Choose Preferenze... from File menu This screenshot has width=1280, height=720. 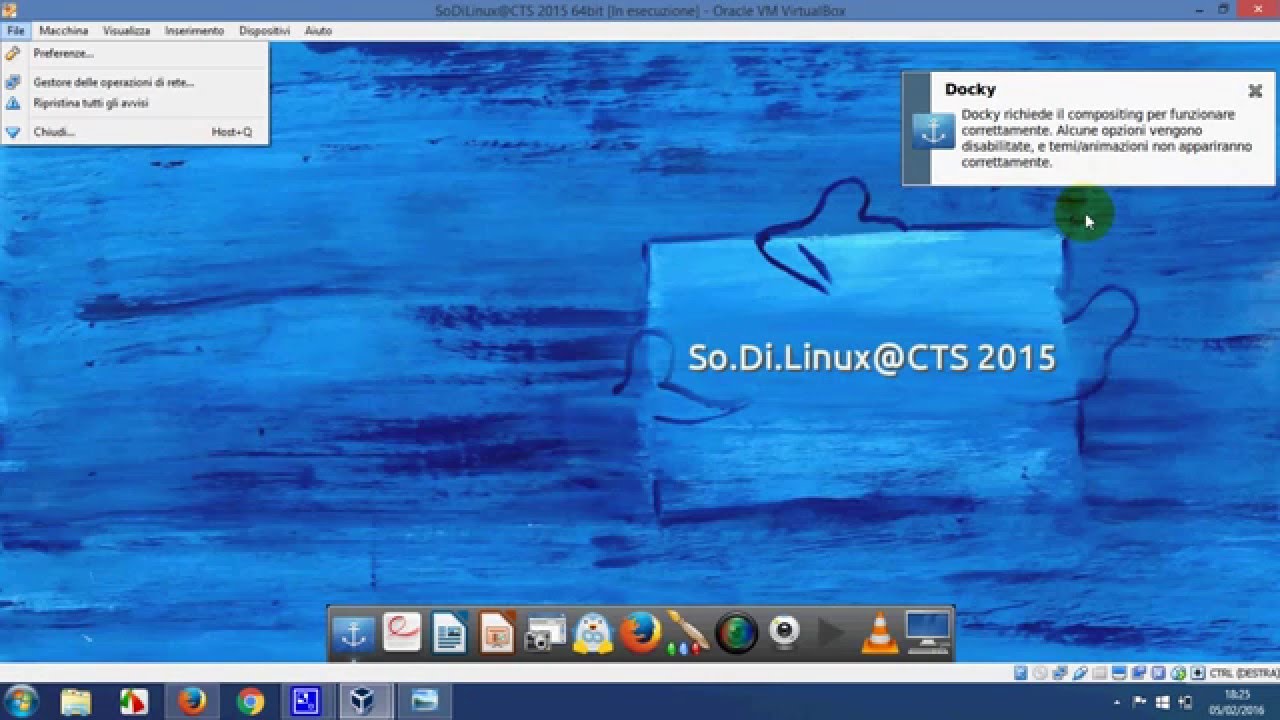click(x=134, y=53)
